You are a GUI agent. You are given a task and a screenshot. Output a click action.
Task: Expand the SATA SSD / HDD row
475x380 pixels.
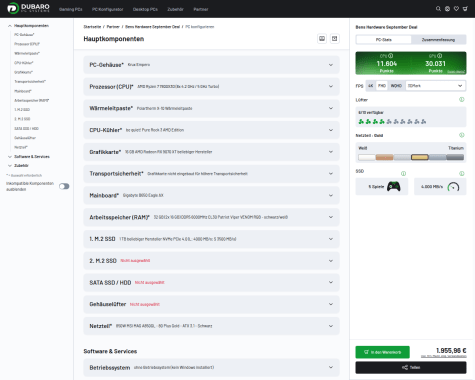(211, 282)
